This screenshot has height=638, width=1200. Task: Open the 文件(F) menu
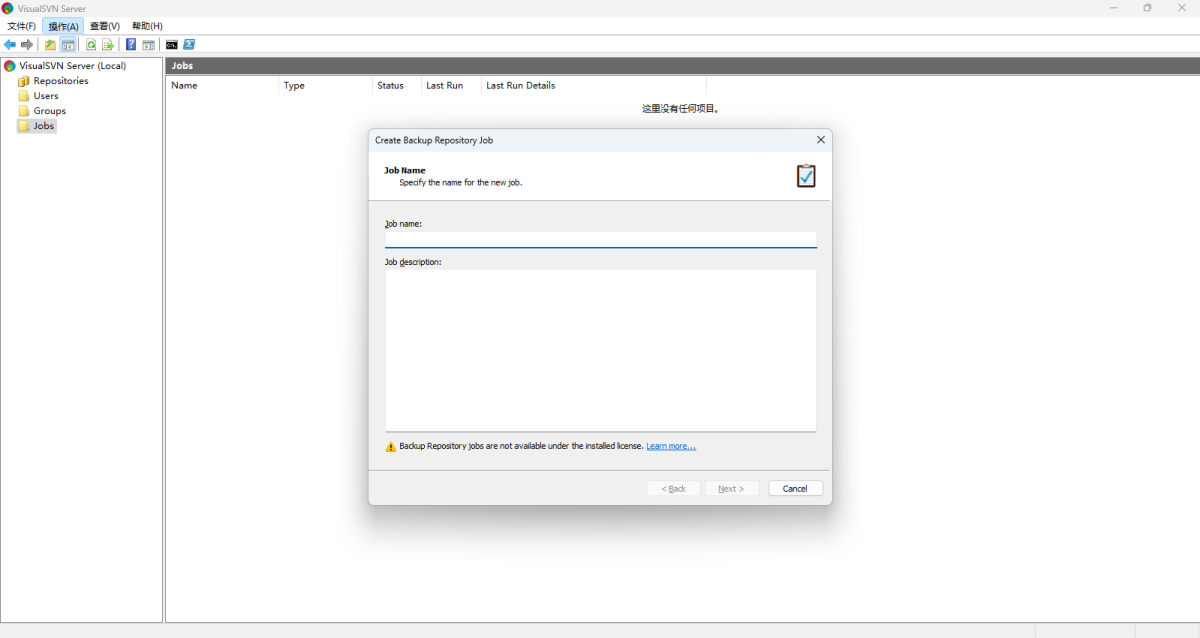(x=22, y=26)
